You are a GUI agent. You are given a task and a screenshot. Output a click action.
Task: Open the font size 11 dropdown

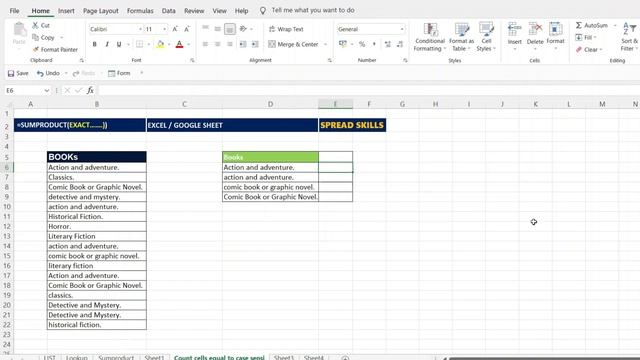click(x=164, y=29)
